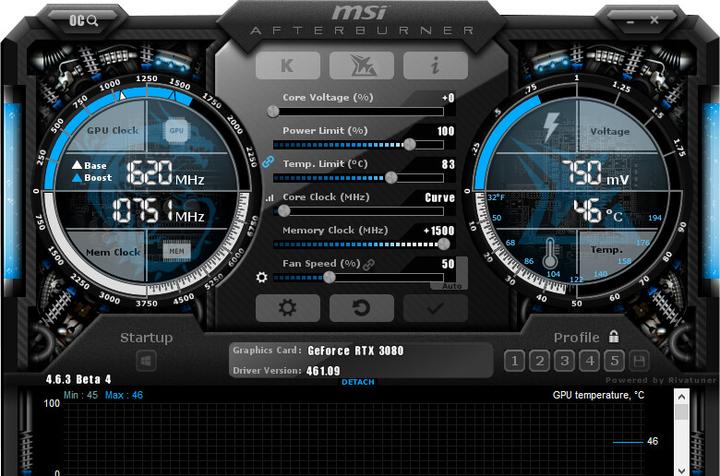Select profile slot 5

coord(614,361)
